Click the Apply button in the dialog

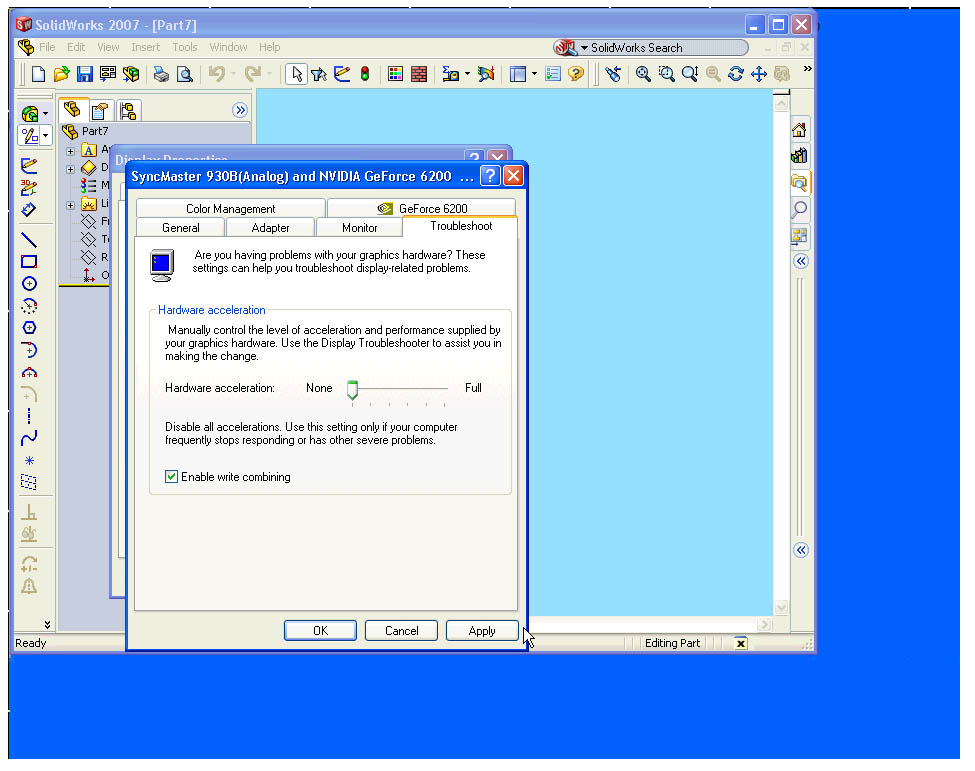tap(482, 630)
